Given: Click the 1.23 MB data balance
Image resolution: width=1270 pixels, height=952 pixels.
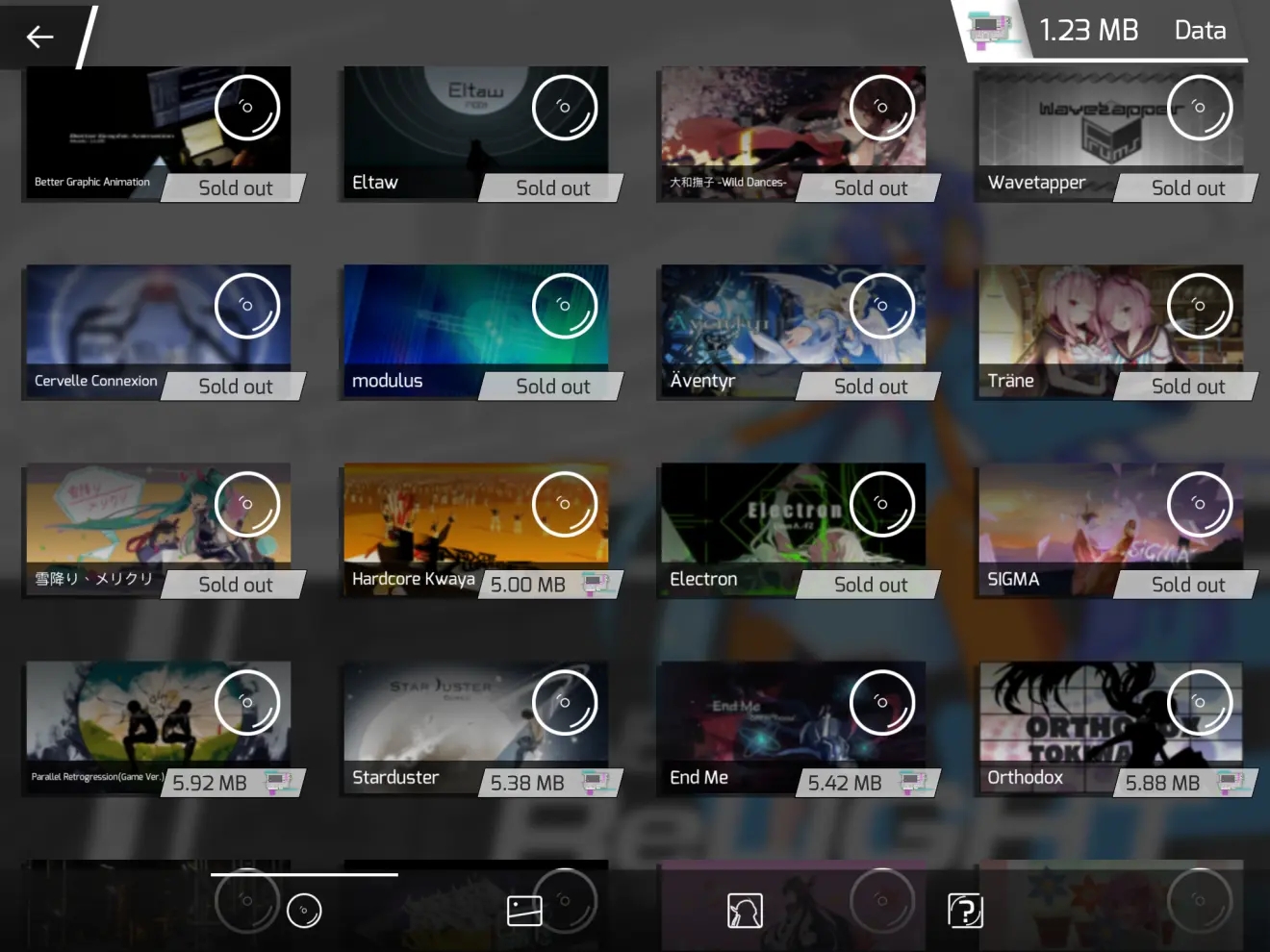Looking at the screenshot, I should pyautogui.click(x=1088, y=31).
